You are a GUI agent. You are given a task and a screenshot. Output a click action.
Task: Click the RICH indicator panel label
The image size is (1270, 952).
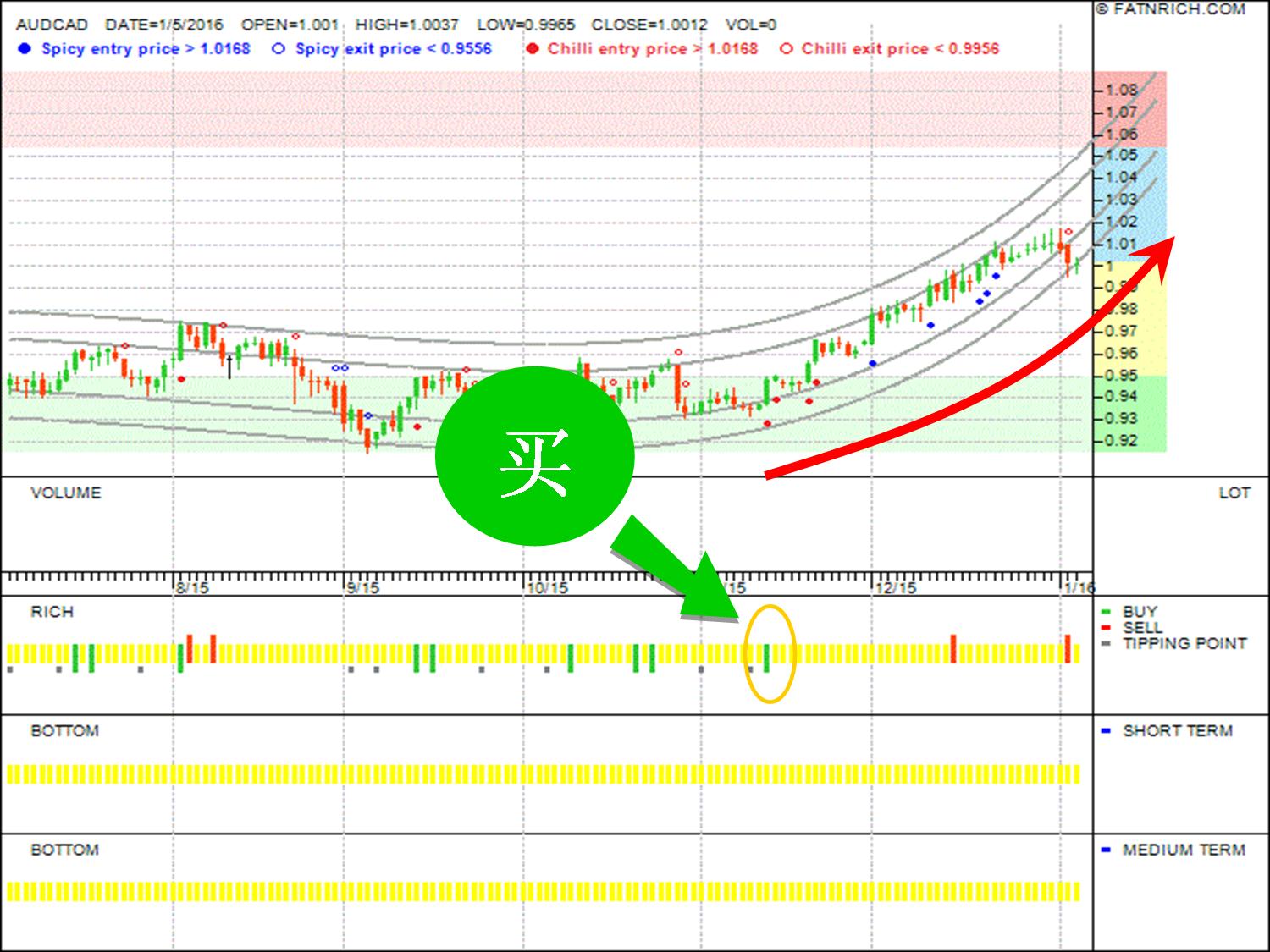tap(52, 612)
